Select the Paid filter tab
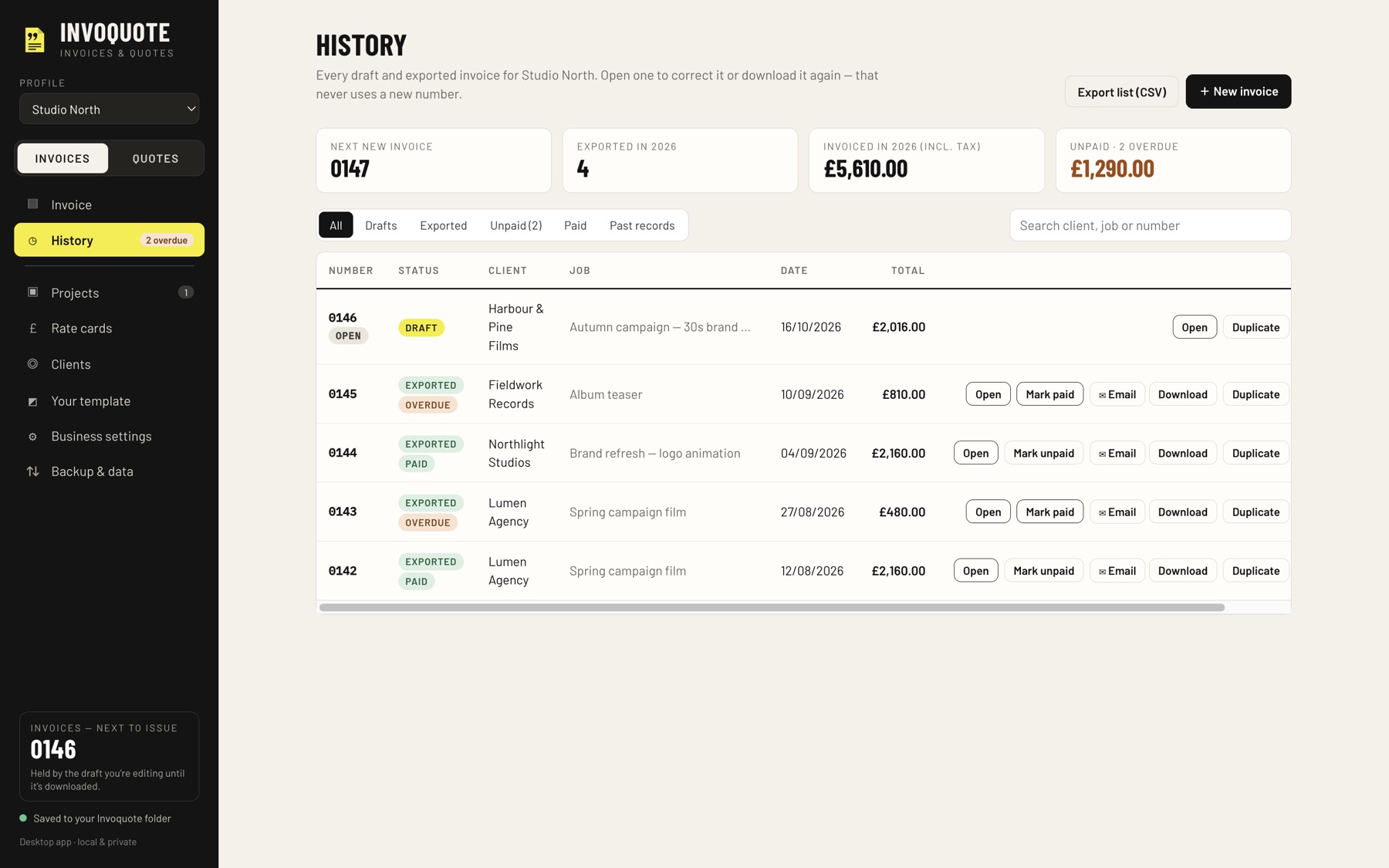The height and width of the screenshot is (868, 1389). coord(576,225)
